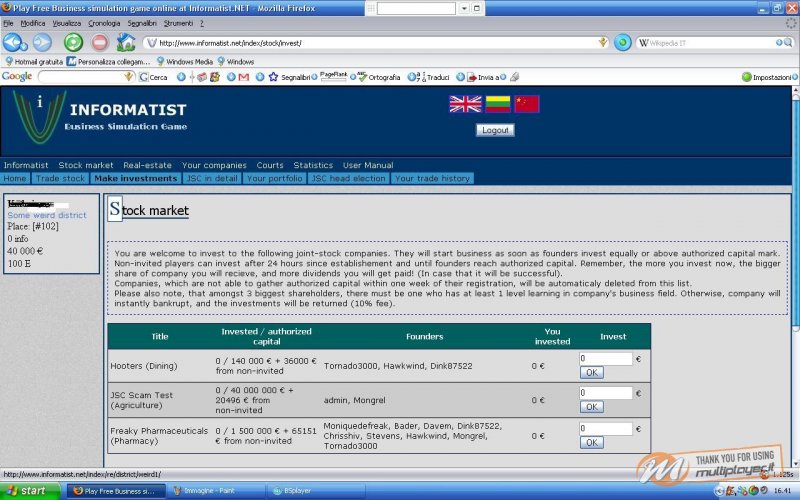The image size is (800, 500).
Task: Click the Ortografia spell-check icon
Action: point(362,77)
